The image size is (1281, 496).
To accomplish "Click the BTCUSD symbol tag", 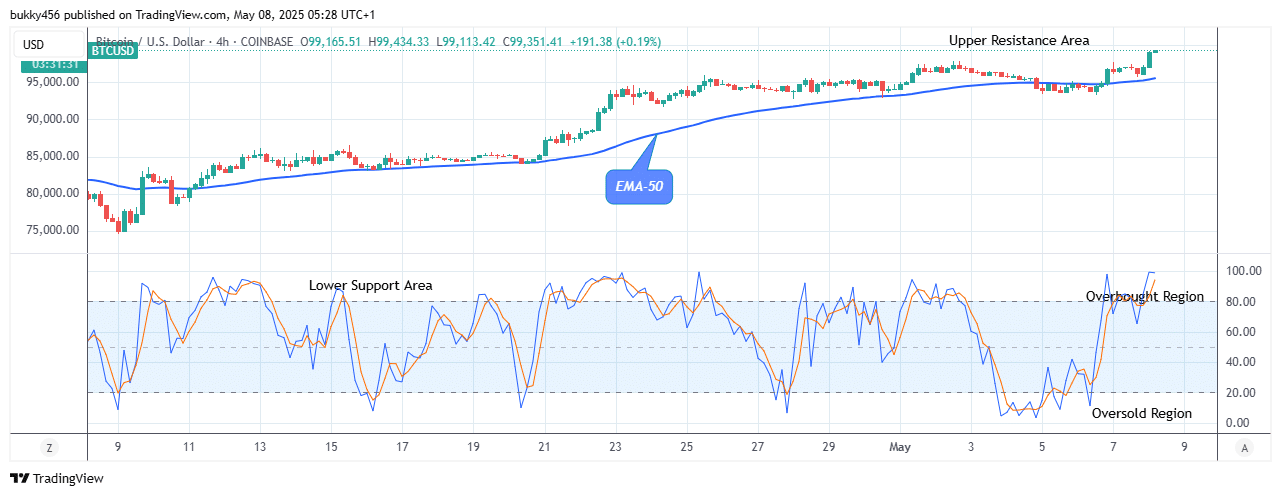I will [x=114, y=50].
